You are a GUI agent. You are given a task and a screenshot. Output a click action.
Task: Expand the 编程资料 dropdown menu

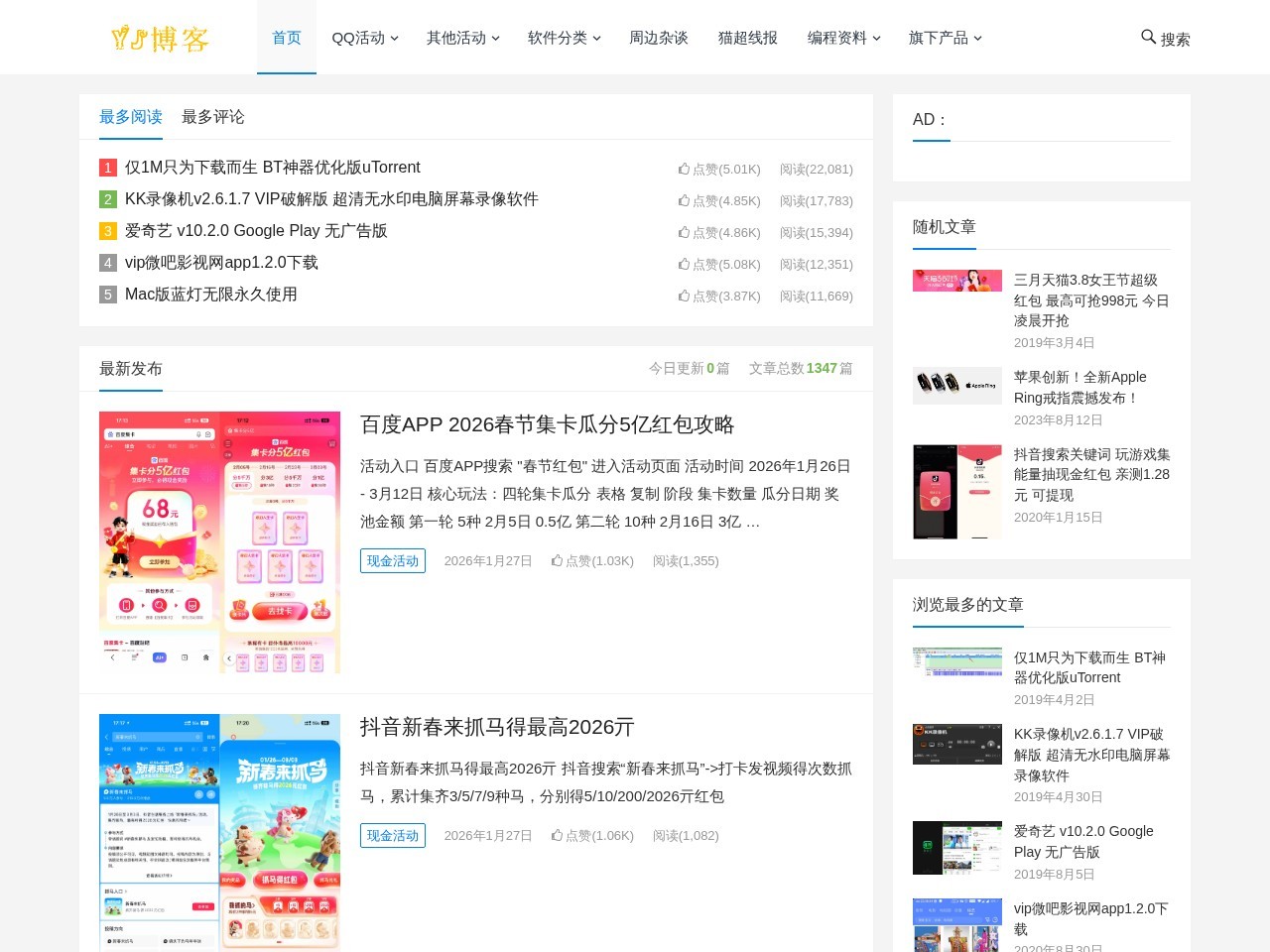[x=843, y=38]
